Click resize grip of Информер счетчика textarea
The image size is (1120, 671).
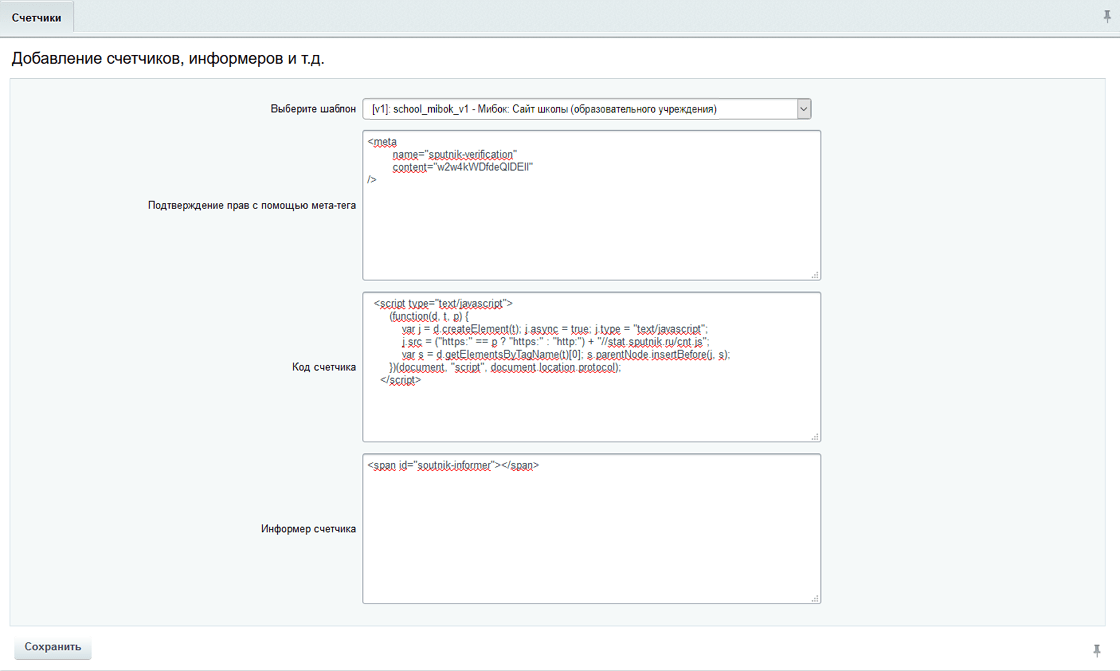point(815,598)
